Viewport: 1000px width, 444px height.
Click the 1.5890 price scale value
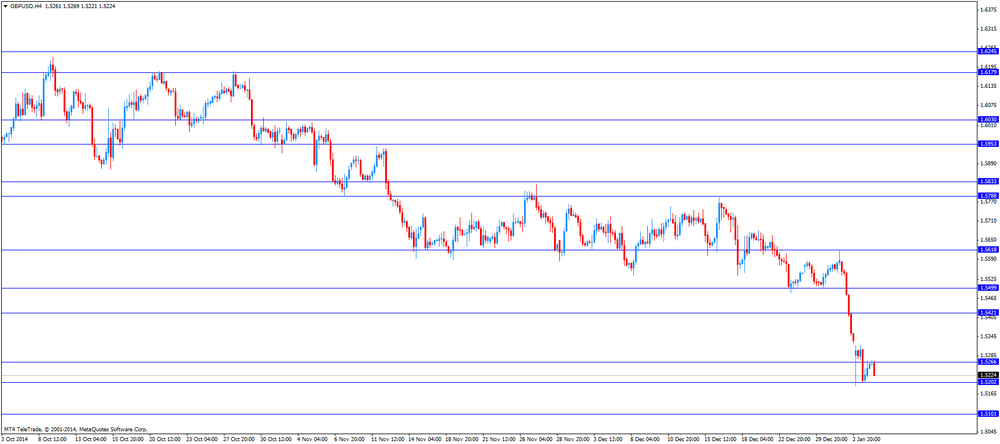coord(989,163)
